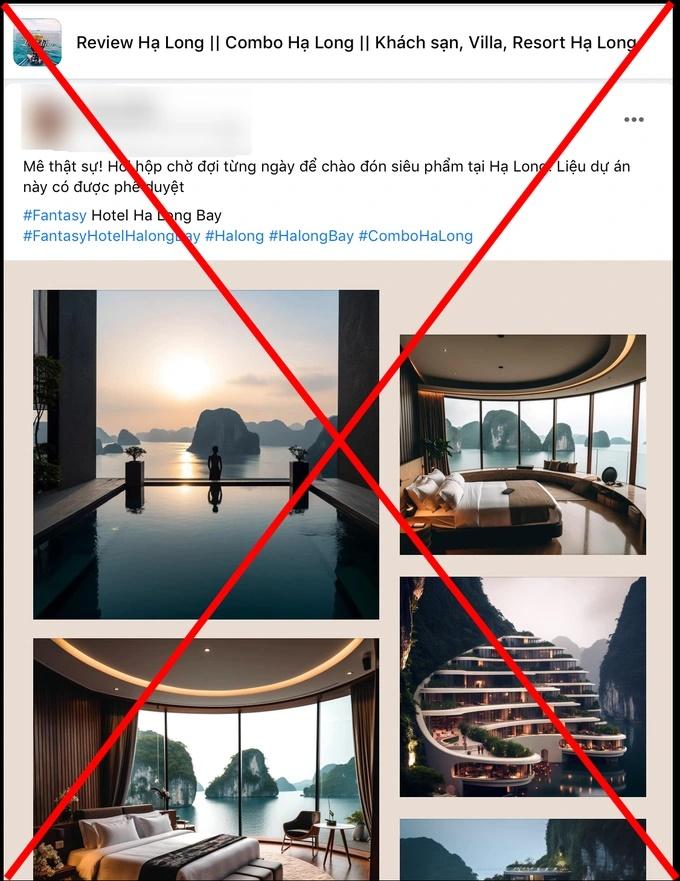The height and width of the screenshot is (881, 680).
Task: Click the post caption text starting Mê thật sự
Action: [327, 176]
